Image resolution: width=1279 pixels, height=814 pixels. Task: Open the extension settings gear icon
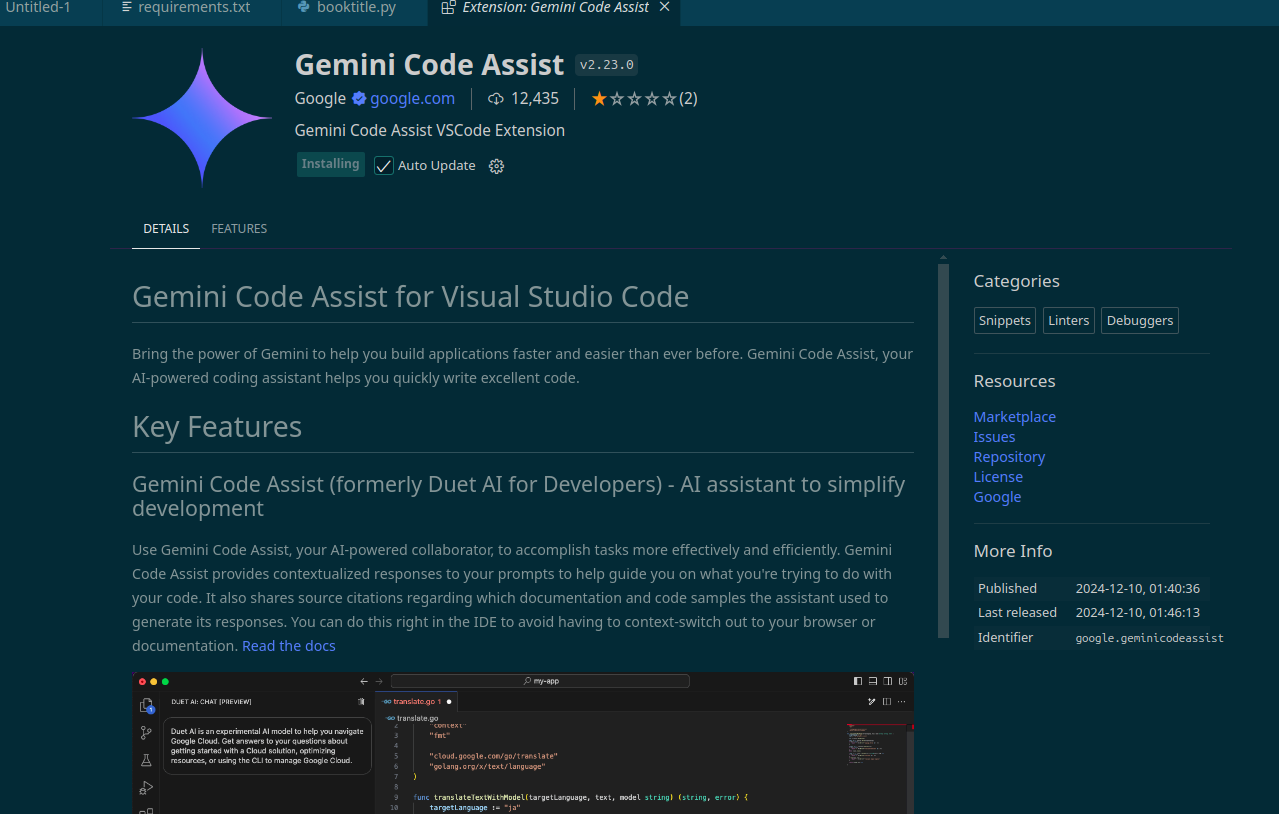pyautogui.click(x=496, y=166)
